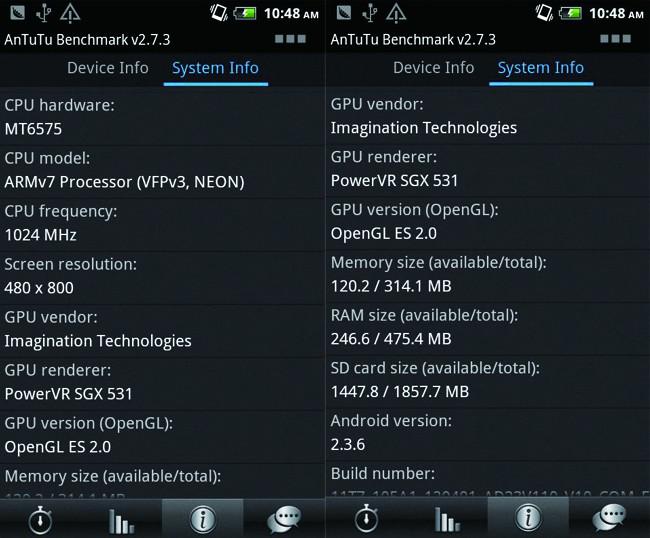Tap the 10:48 AM clock in right status bar
Screen dimensions: 650x538
point(617,14)
